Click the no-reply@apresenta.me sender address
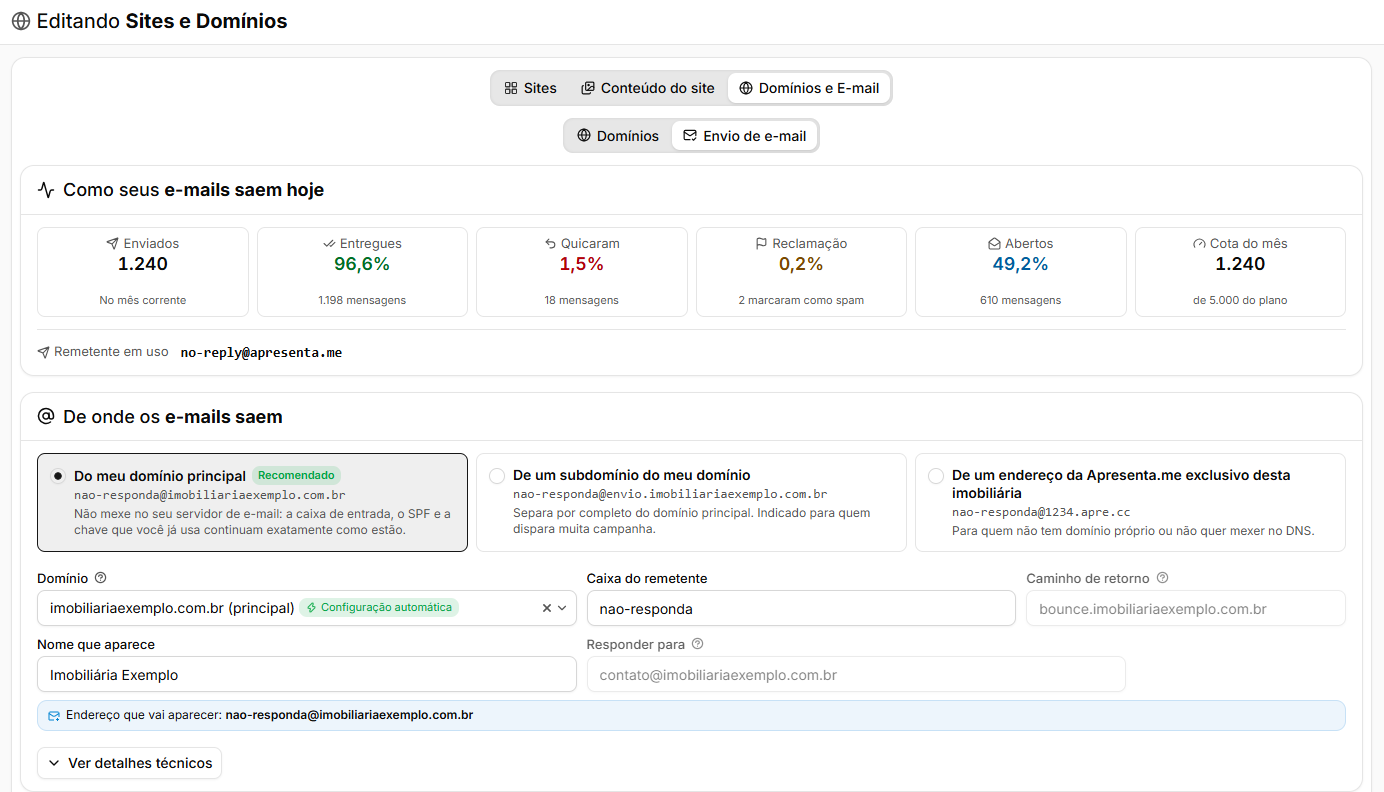 tap(261, 353)
